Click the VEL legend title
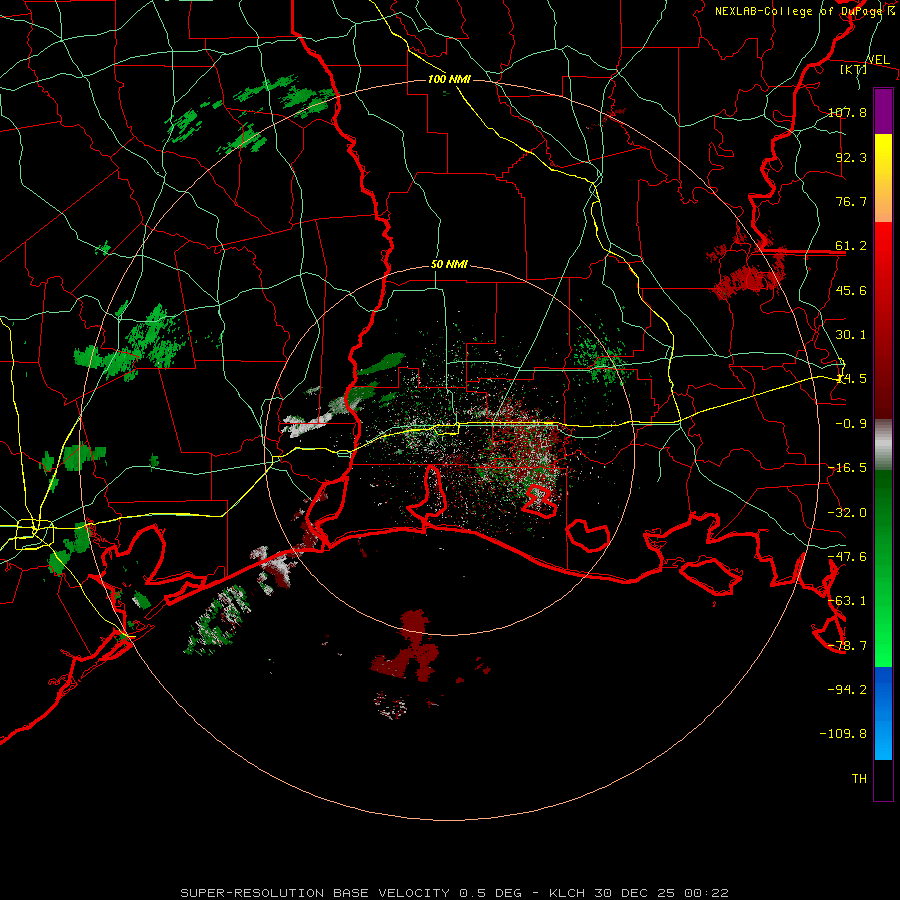 (878, 60)
